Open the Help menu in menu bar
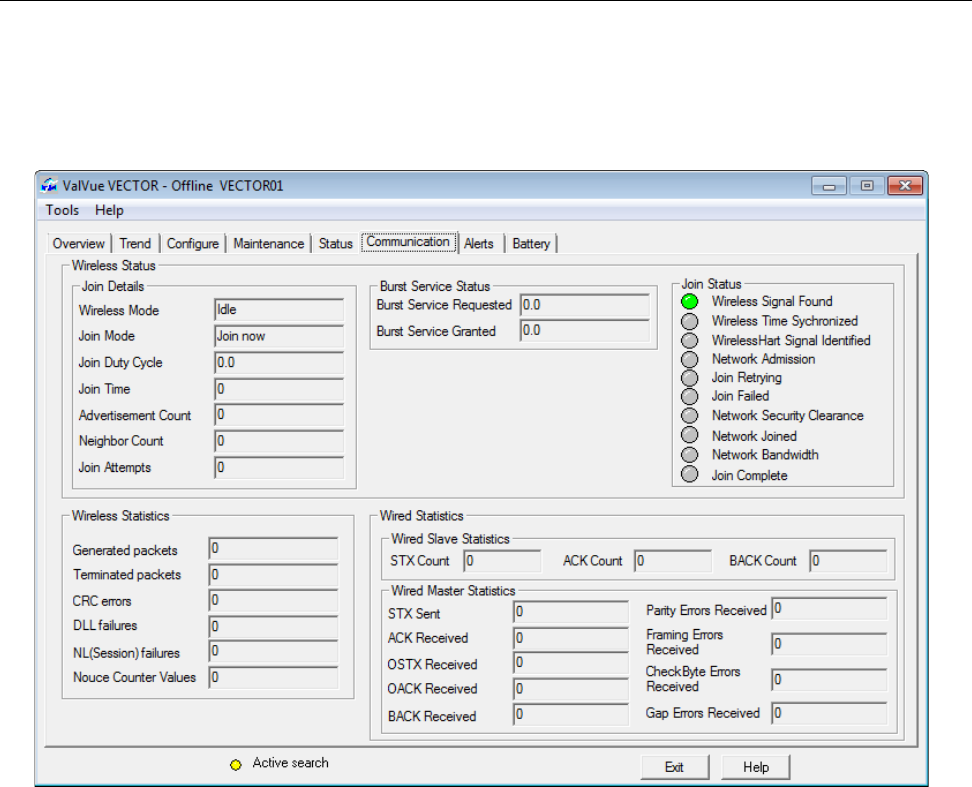The width and height of the screenshot is (972, 787). click(109, 210)
